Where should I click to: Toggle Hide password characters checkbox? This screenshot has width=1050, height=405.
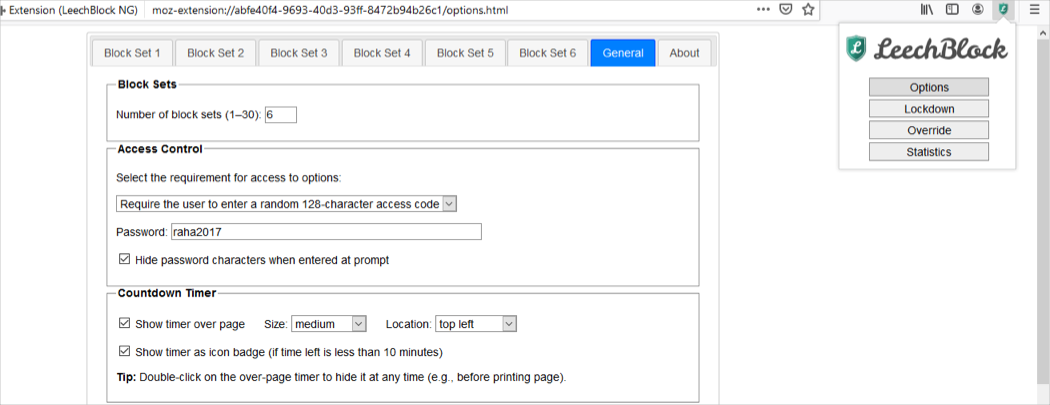[125, 260]
